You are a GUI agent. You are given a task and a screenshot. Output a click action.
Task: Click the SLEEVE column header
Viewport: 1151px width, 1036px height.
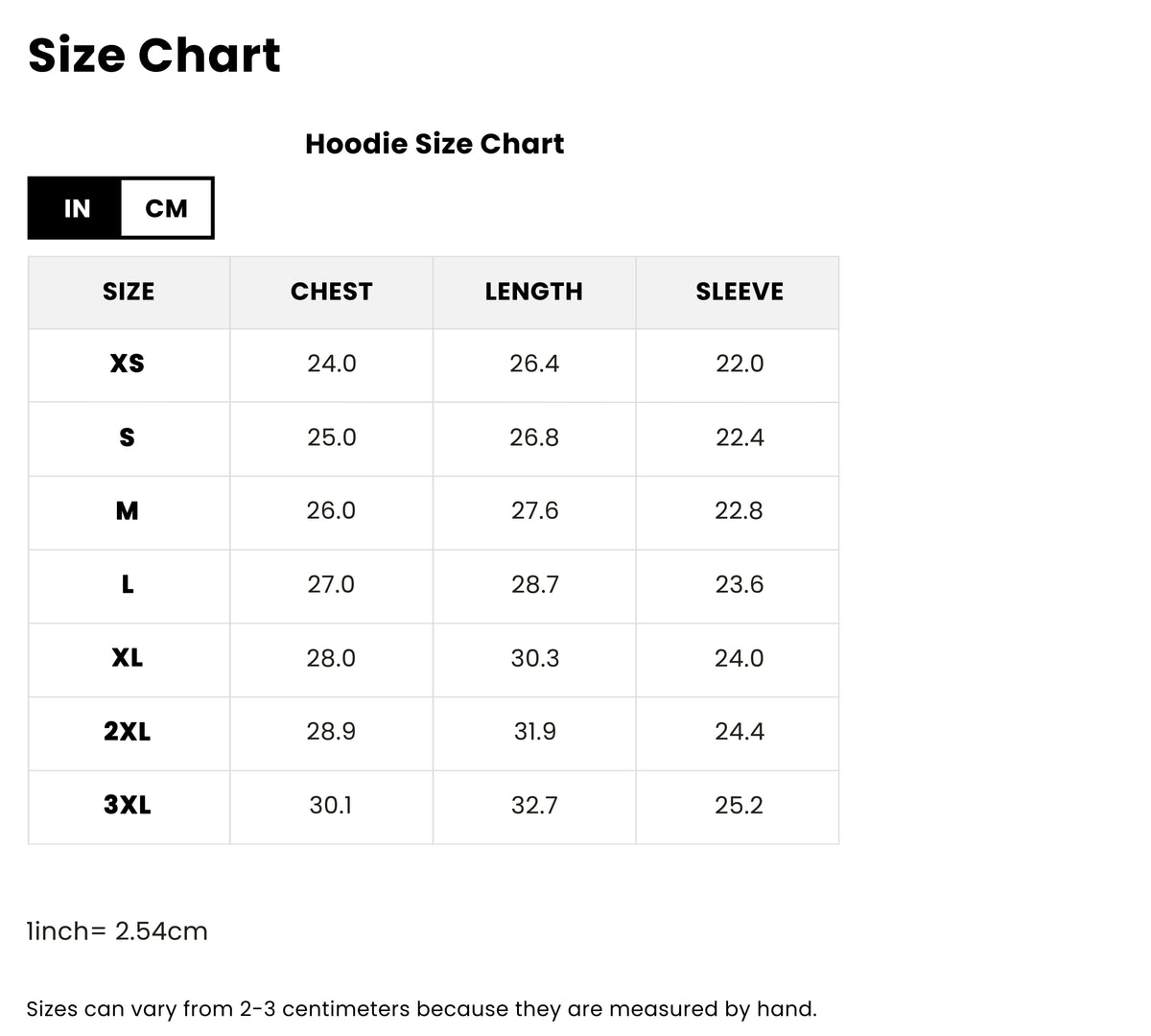pos(740,292)
